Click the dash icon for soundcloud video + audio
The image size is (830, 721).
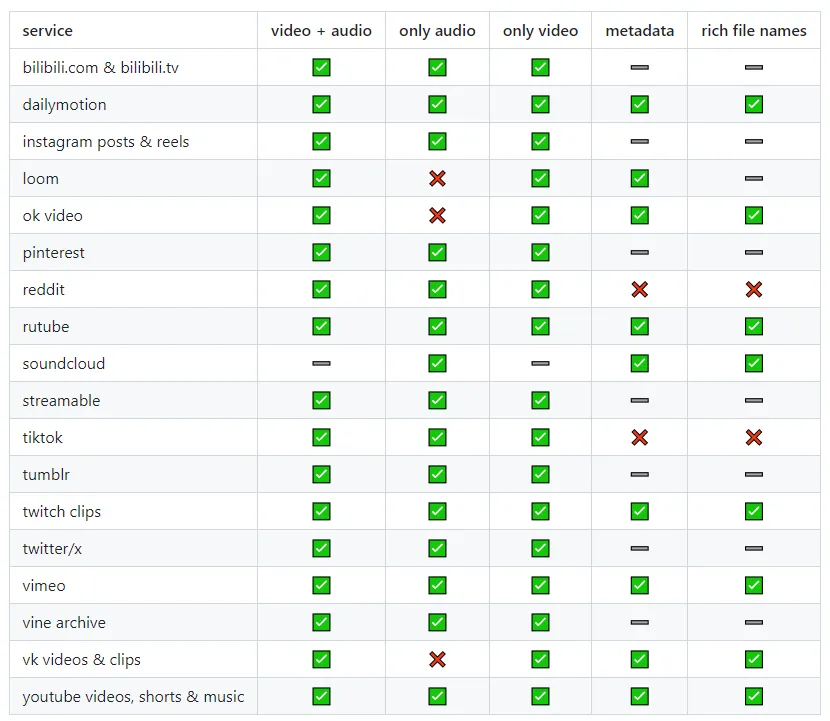[321, 364]
